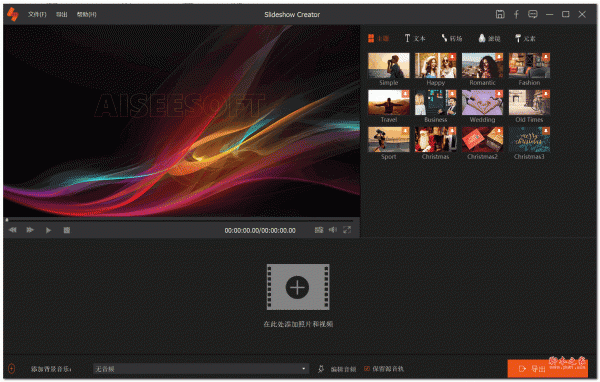Click the rewind playback button
The height and width of the screenshot is (382, 600).
coord(13,230)
